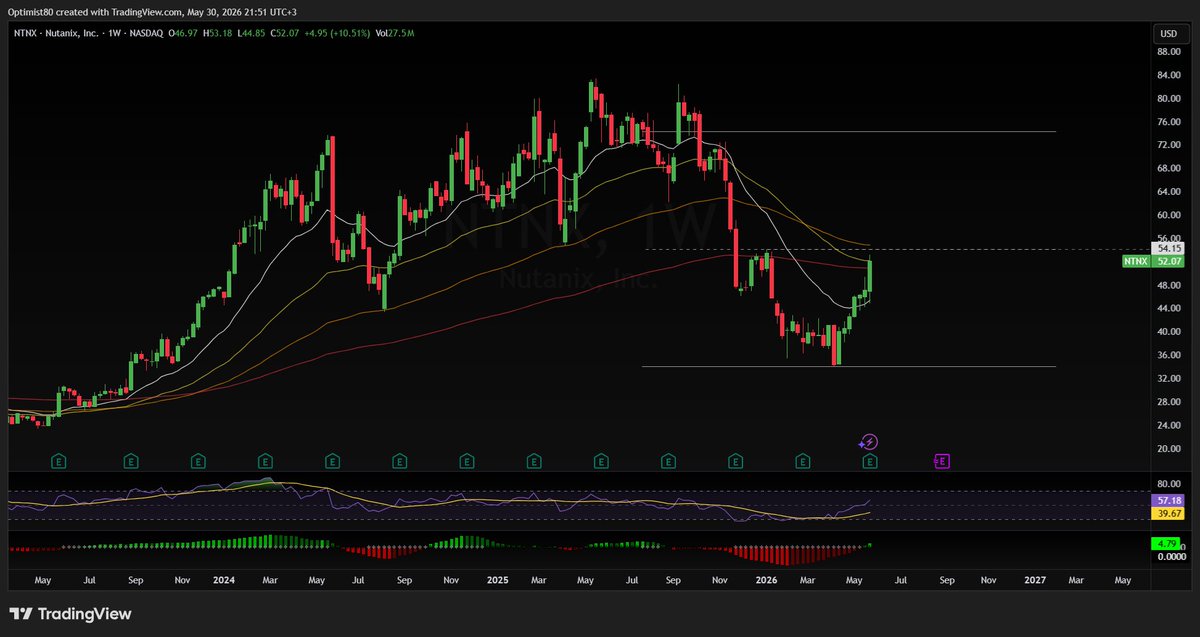This screenshot has height=637, width=1200.
Task: Select the upper horizontal line near 74
Action: coord(850,131)
